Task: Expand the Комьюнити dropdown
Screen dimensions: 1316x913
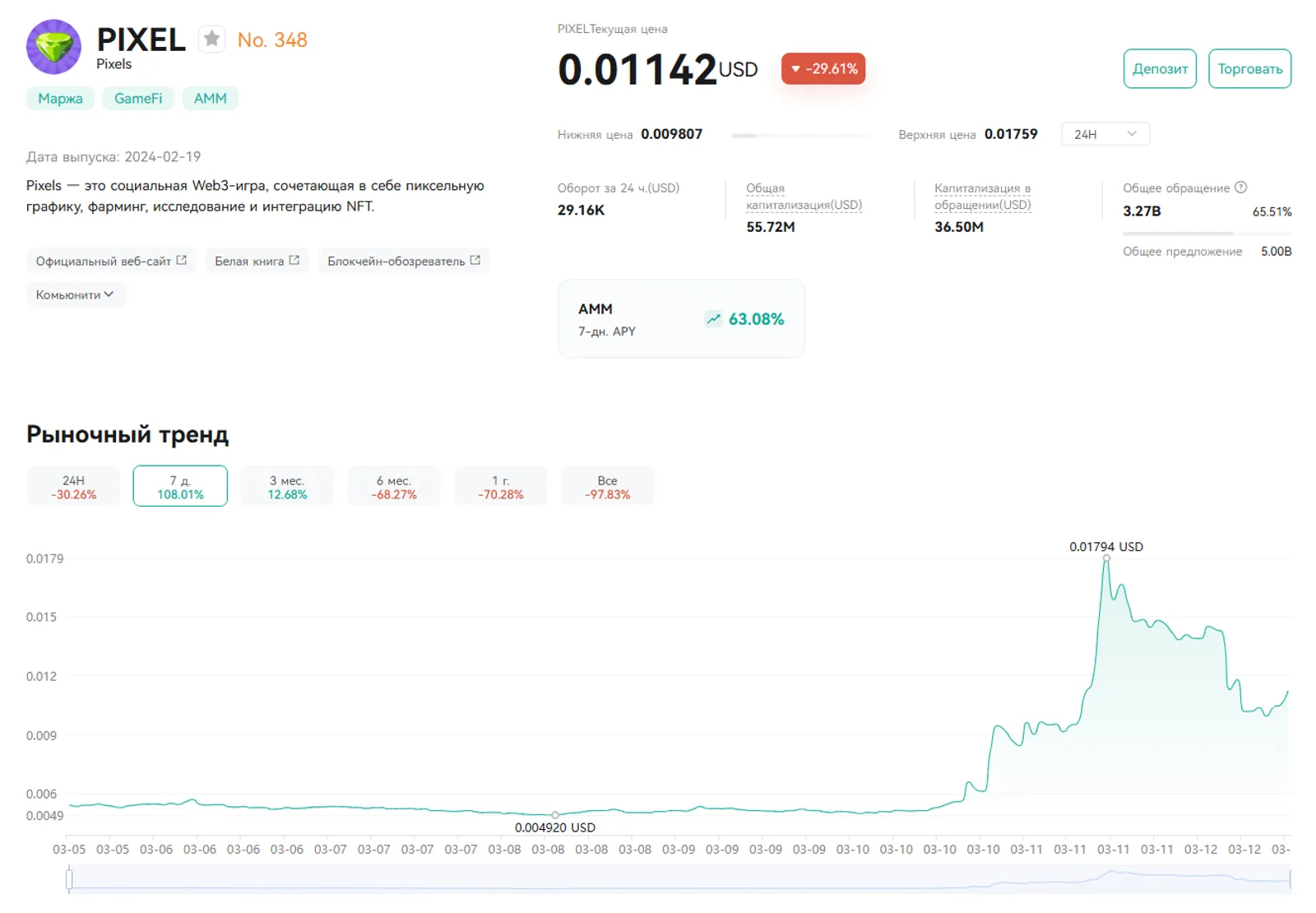Action: point(76,294)
